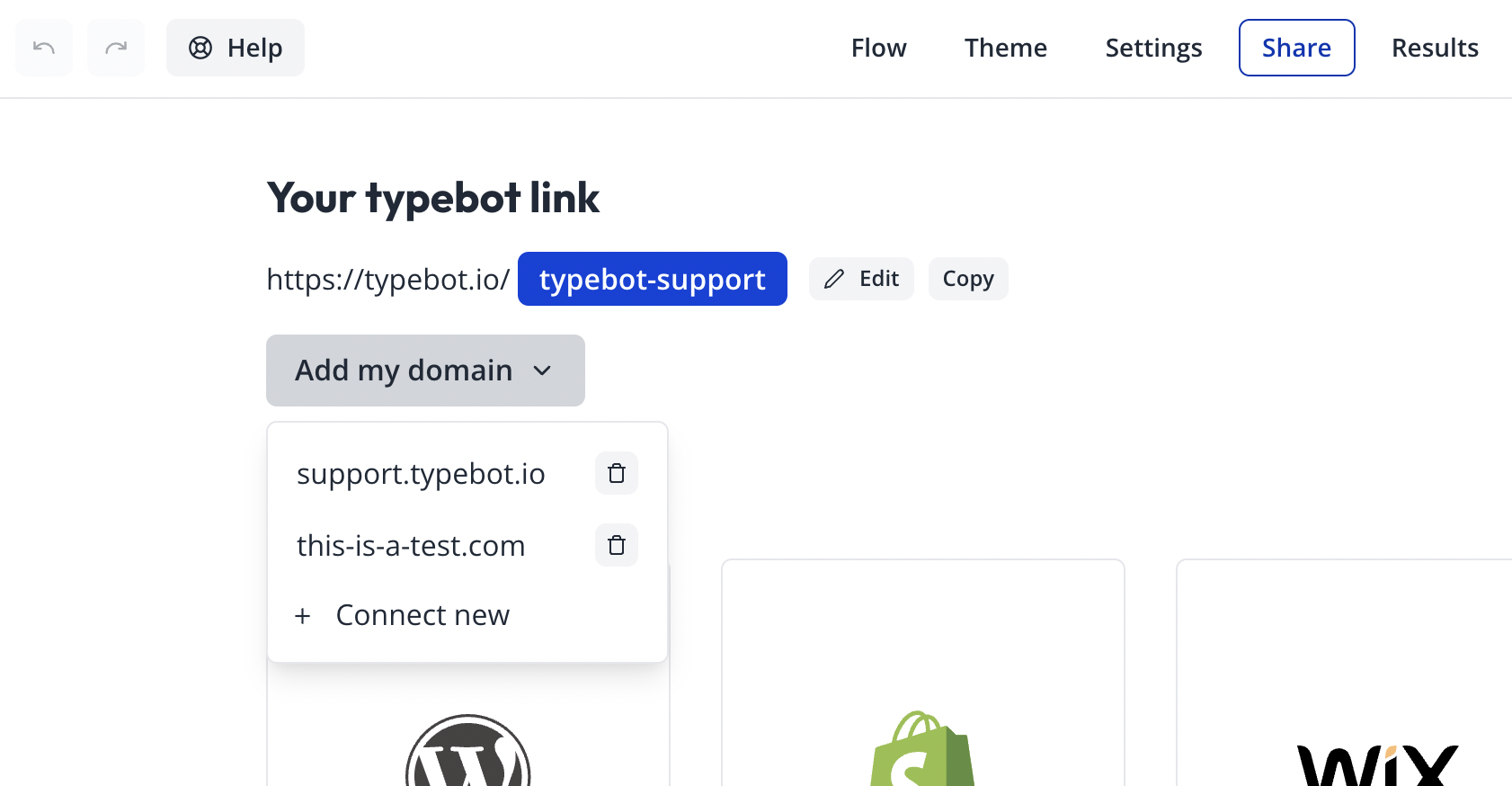Click the typebot-support link slug

coord(652,279)
